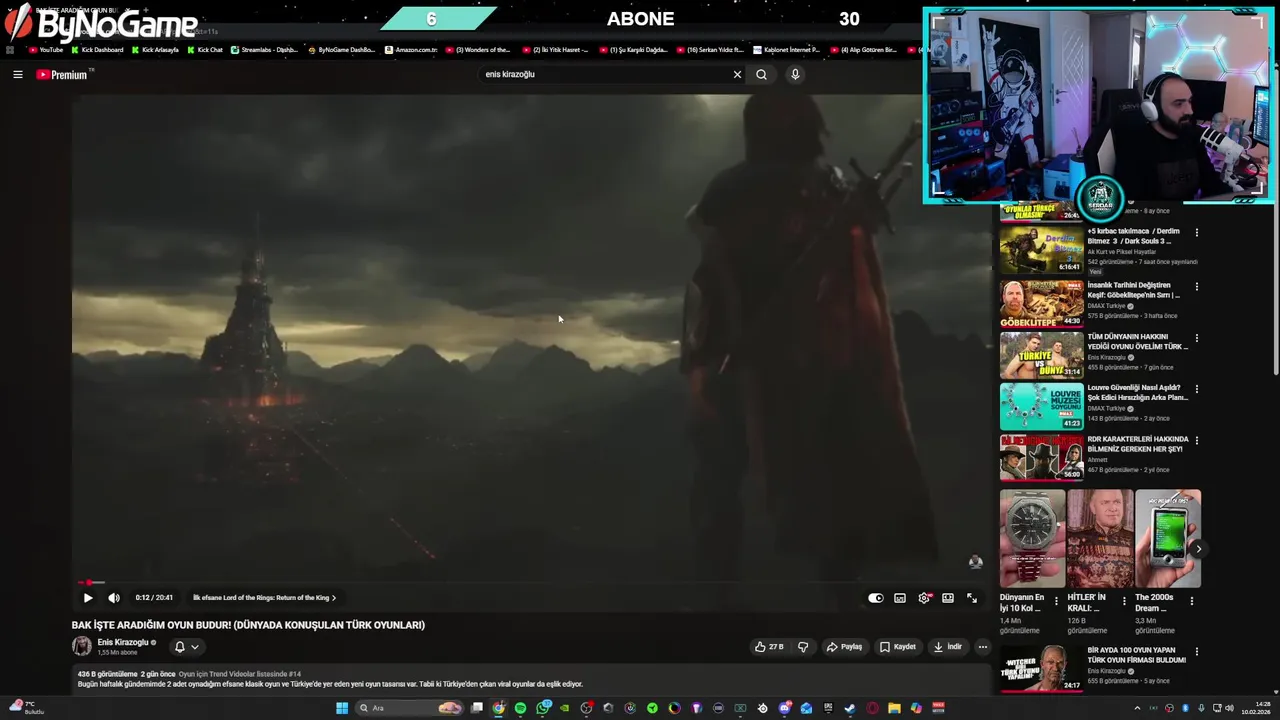This screenshot has width=1280, height=720.
Task: Open the YouTube bookmark
Action: tap(46, 50)
